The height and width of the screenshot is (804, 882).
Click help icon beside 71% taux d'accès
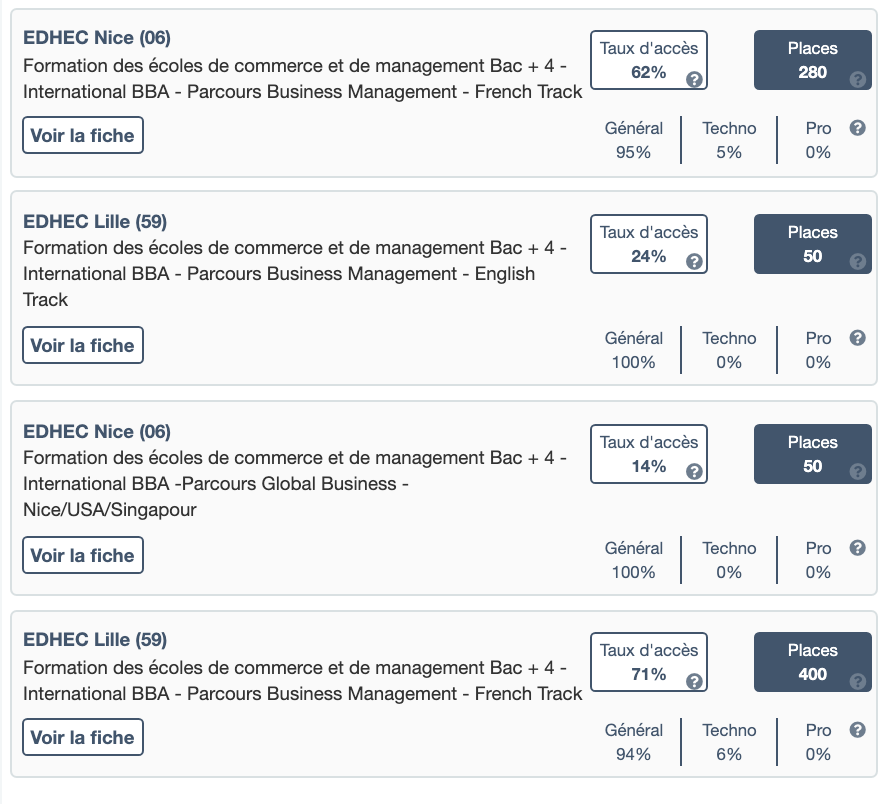694,681
